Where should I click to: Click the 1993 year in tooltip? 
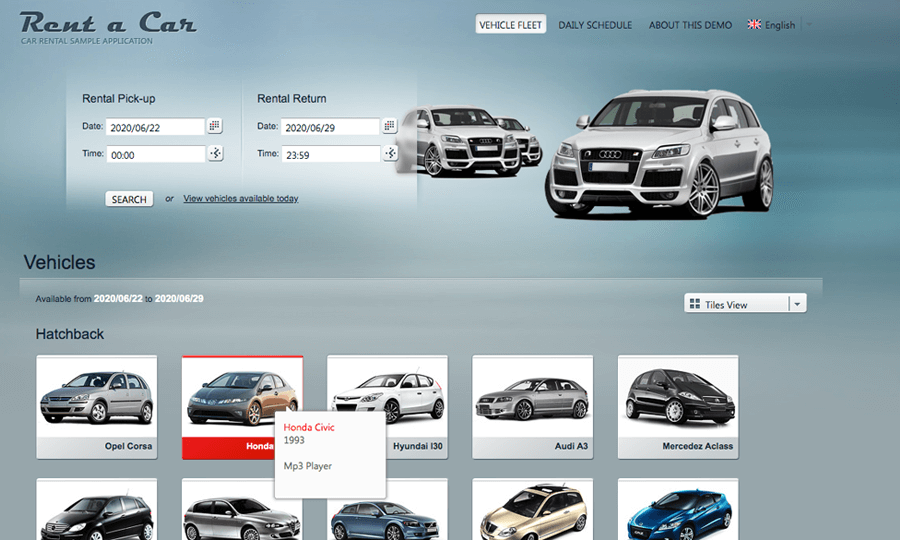point(294,440)
